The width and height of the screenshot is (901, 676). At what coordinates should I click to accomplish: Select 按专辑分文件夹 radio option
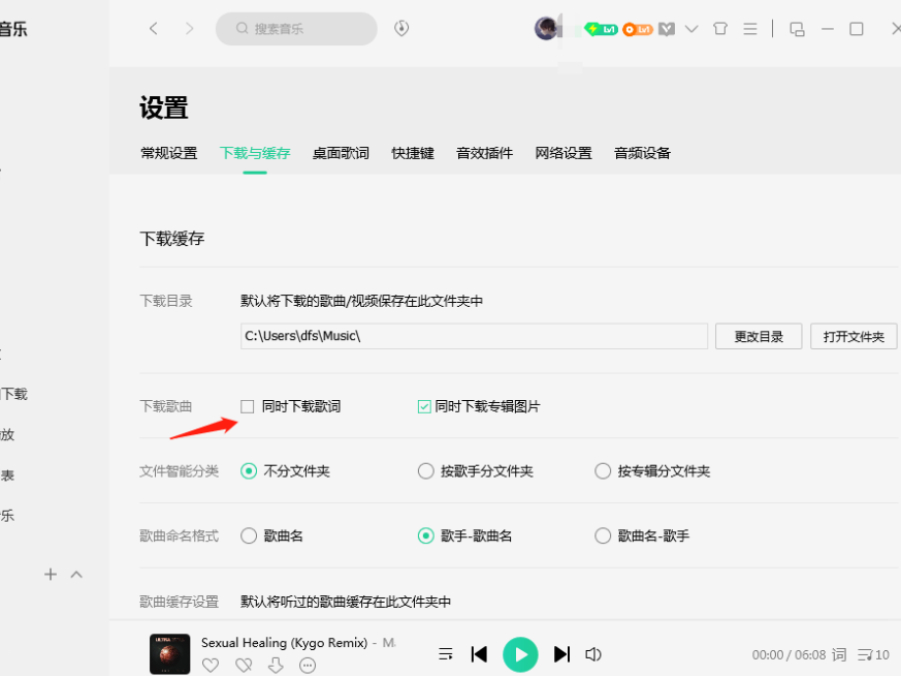[603, 471]
